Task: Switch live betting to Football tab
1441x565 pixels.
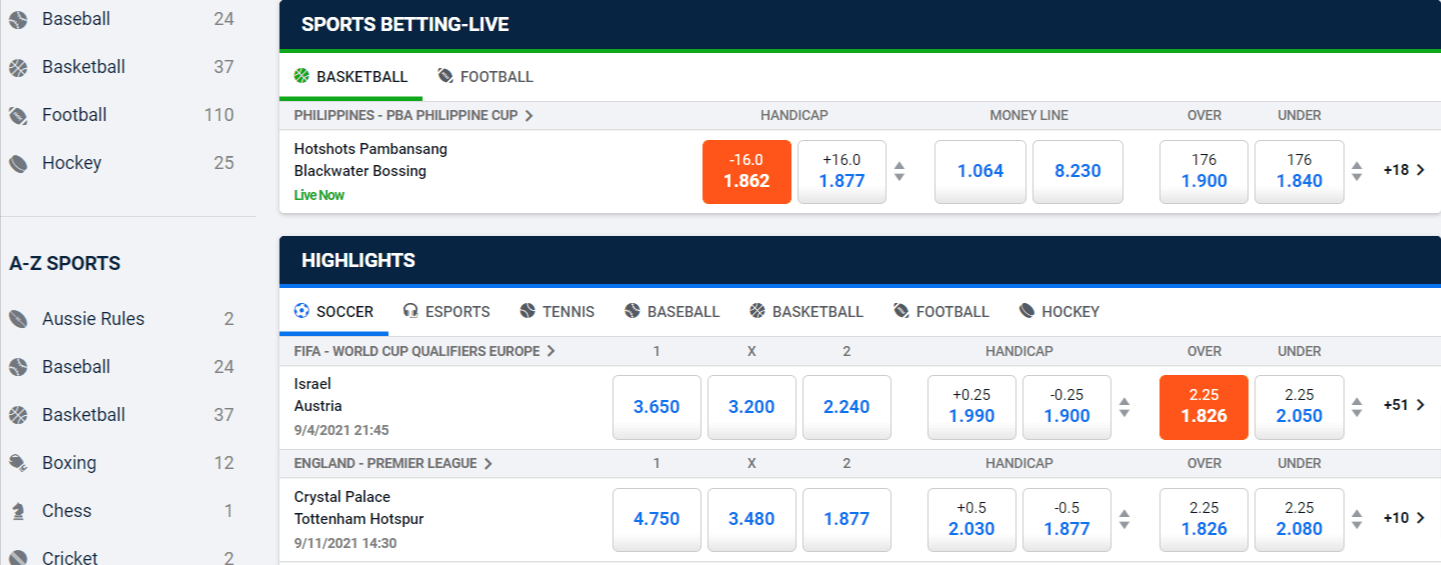Action: (x=486, y=77)
